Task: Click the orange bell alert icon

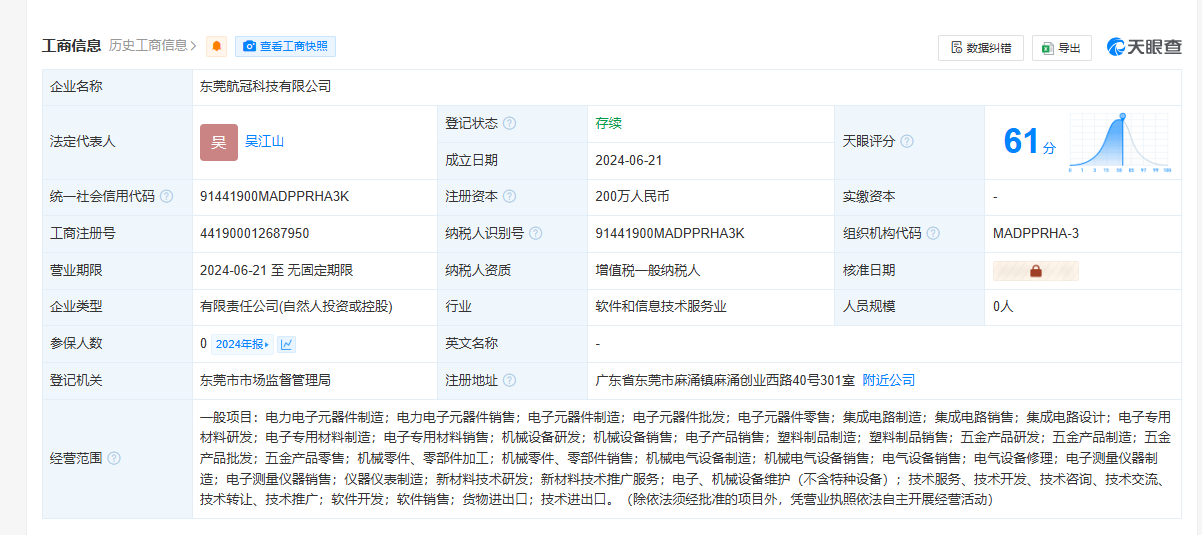Action: click(x=216, y=46)
